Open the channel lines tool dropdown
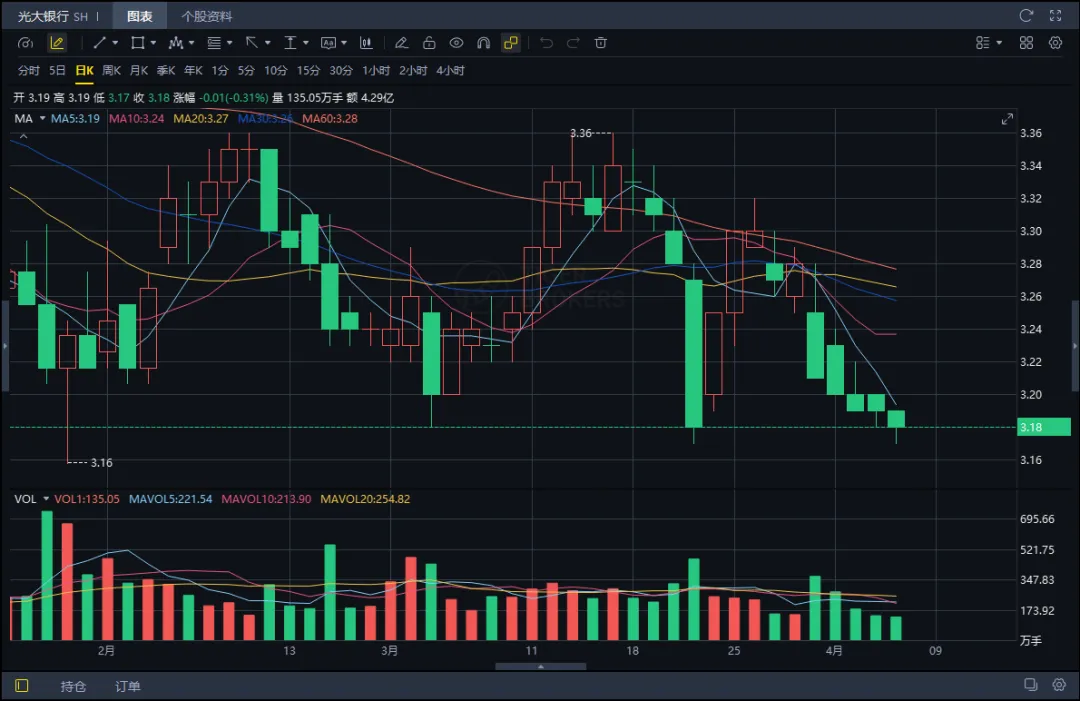 [x=229, y=43]
